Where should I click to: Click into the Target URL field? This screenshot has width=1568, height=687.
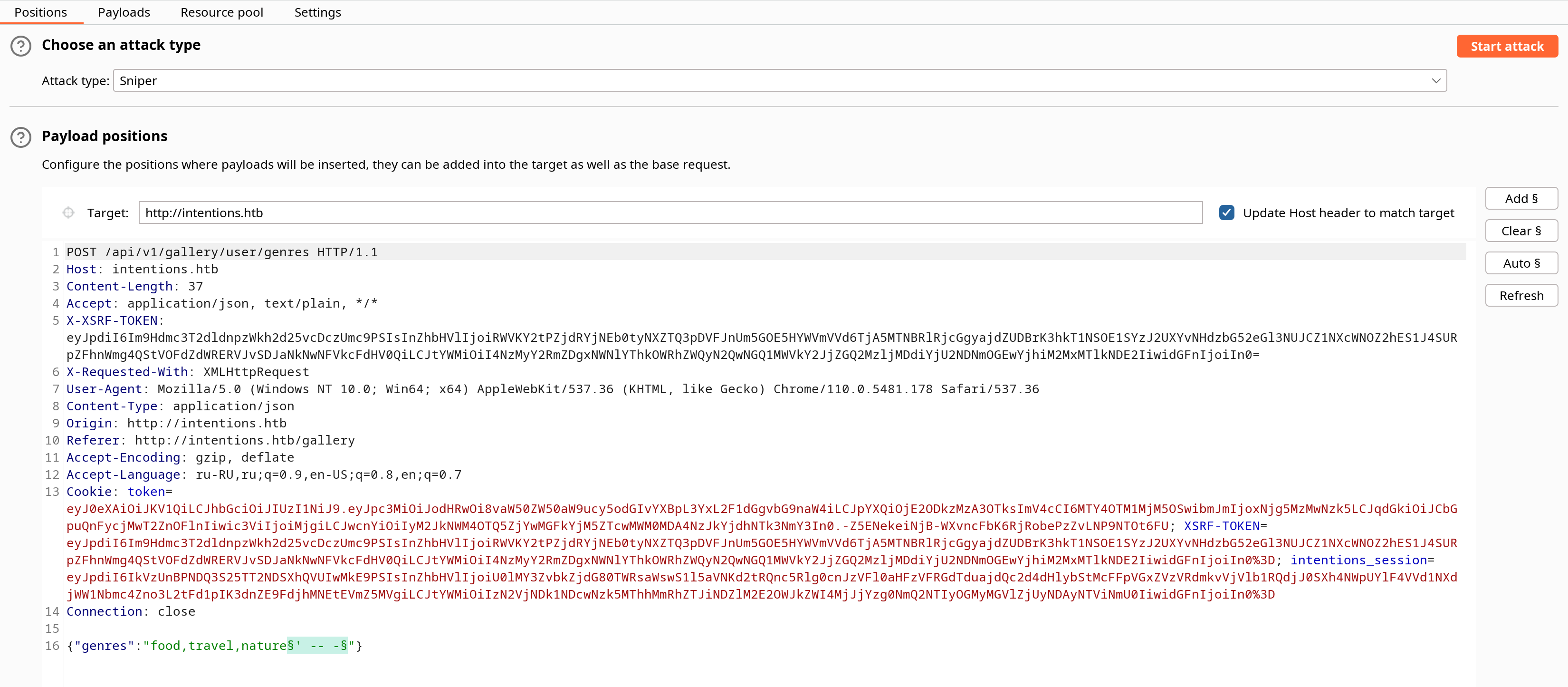point(670,213)
